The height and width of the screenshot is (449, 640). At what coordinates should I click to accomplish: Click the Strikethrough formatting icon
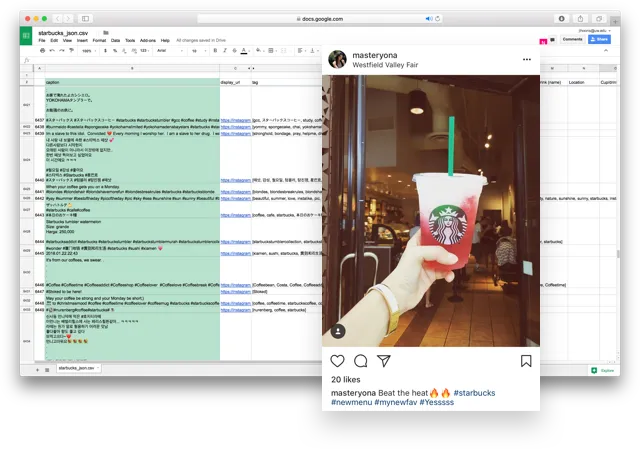point(234,51)
